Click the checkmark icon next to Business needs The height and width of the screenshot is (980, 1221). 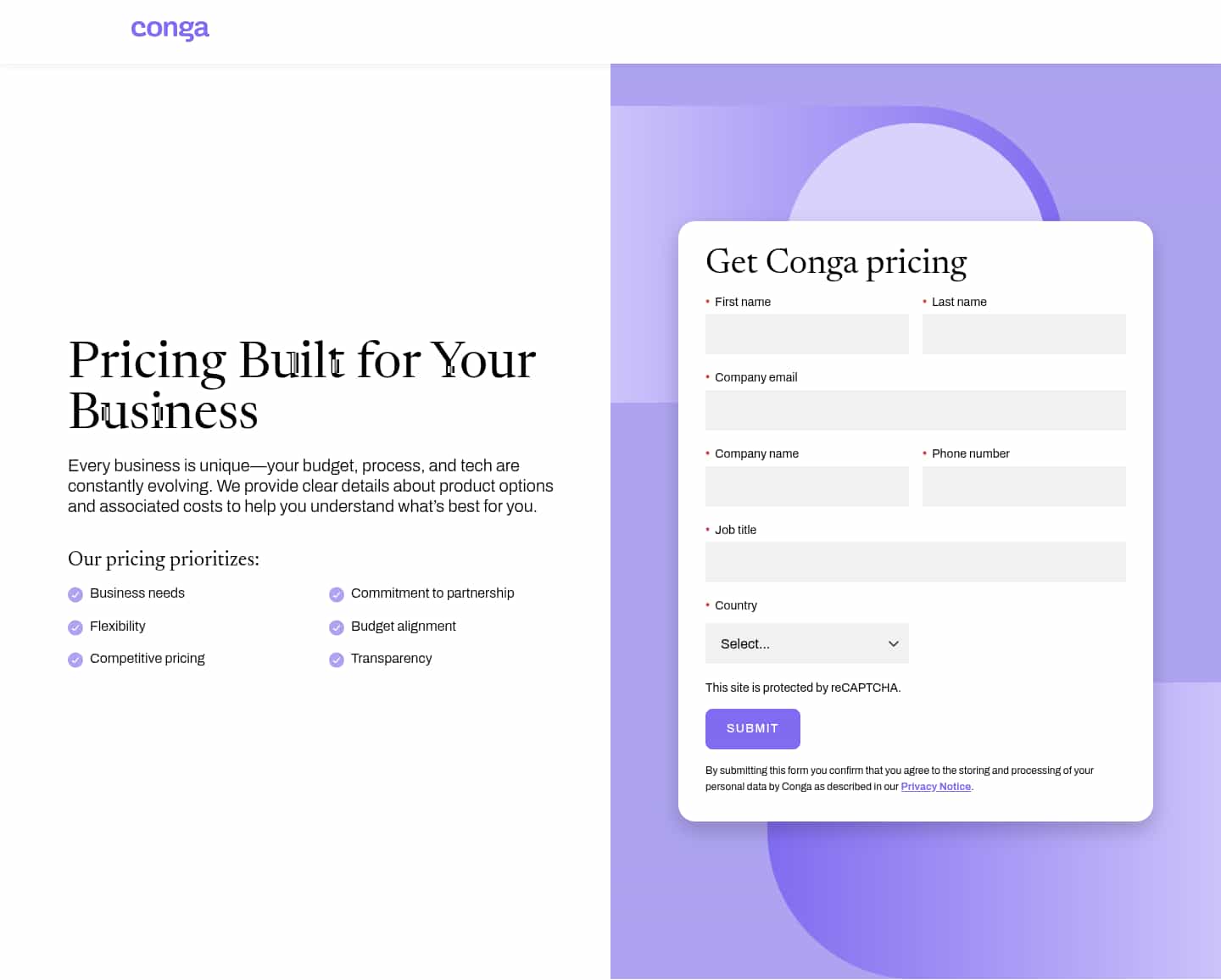75,594
